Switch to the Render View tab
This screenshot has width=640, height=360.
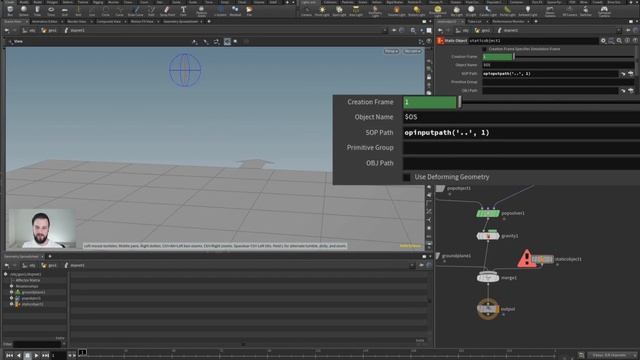tap(76, 21)
